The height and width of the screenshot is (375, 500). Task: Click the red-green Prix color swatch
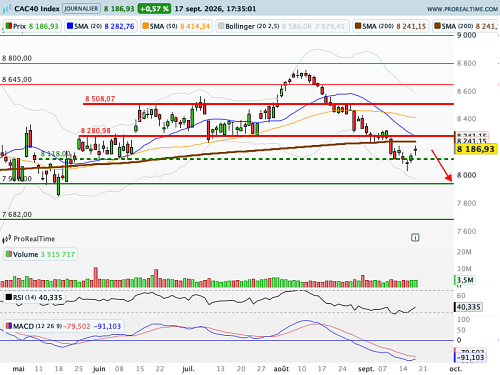9,26
